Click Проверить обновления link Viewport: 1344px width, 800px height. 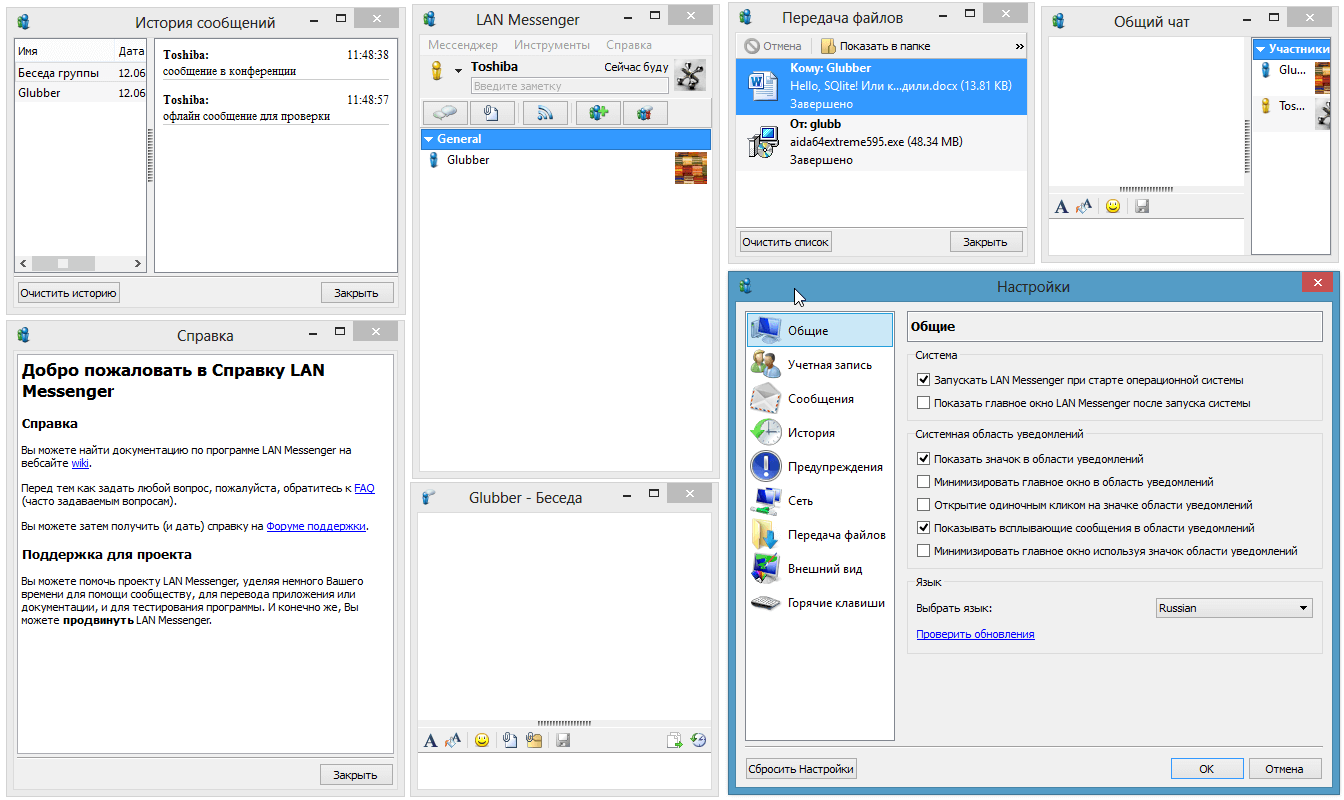pyautogui.click(x=975, y=634)
